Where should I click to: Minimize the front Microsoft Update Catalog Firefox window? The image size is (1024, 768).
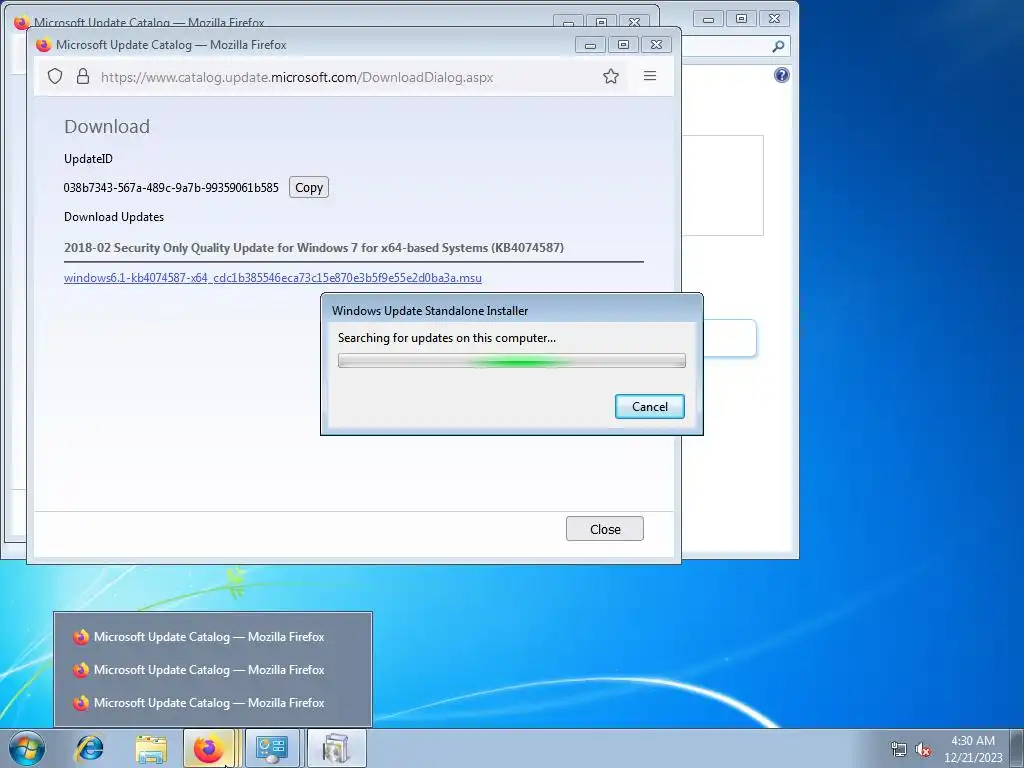[590, 44]
